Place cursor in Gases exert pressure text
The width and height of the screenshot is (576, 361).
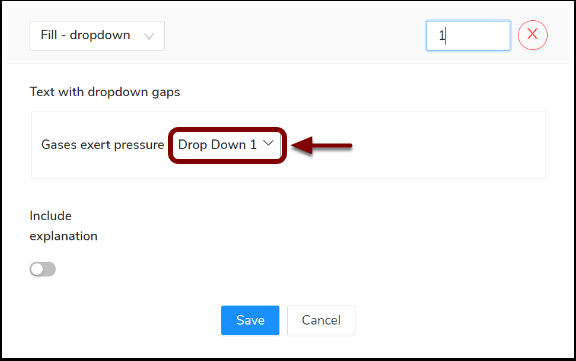click(x=102, y=145)
